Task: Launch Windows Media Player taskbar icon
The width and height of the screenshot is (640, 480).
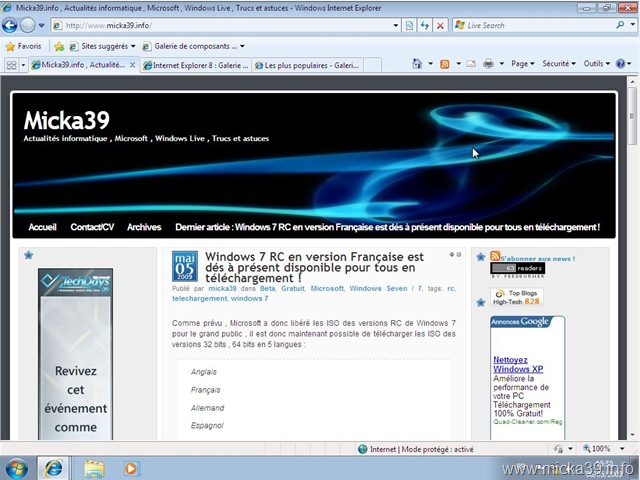Action: tap(131, 468)
